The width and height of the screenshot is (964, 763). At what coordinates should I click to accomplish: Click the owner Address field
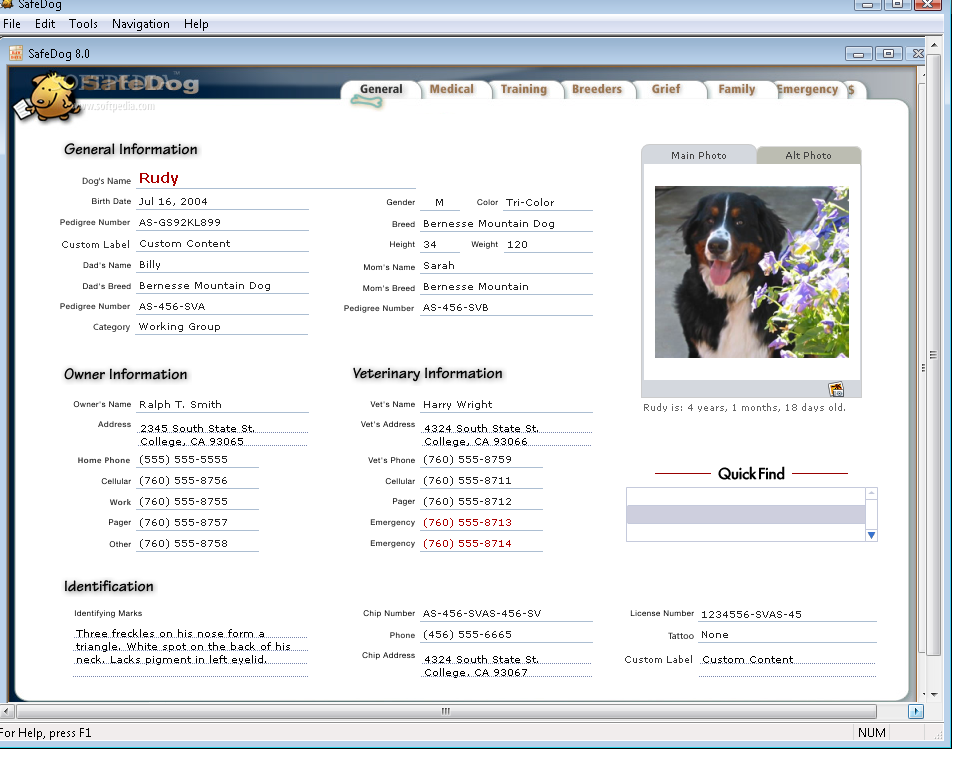point(222,434)
